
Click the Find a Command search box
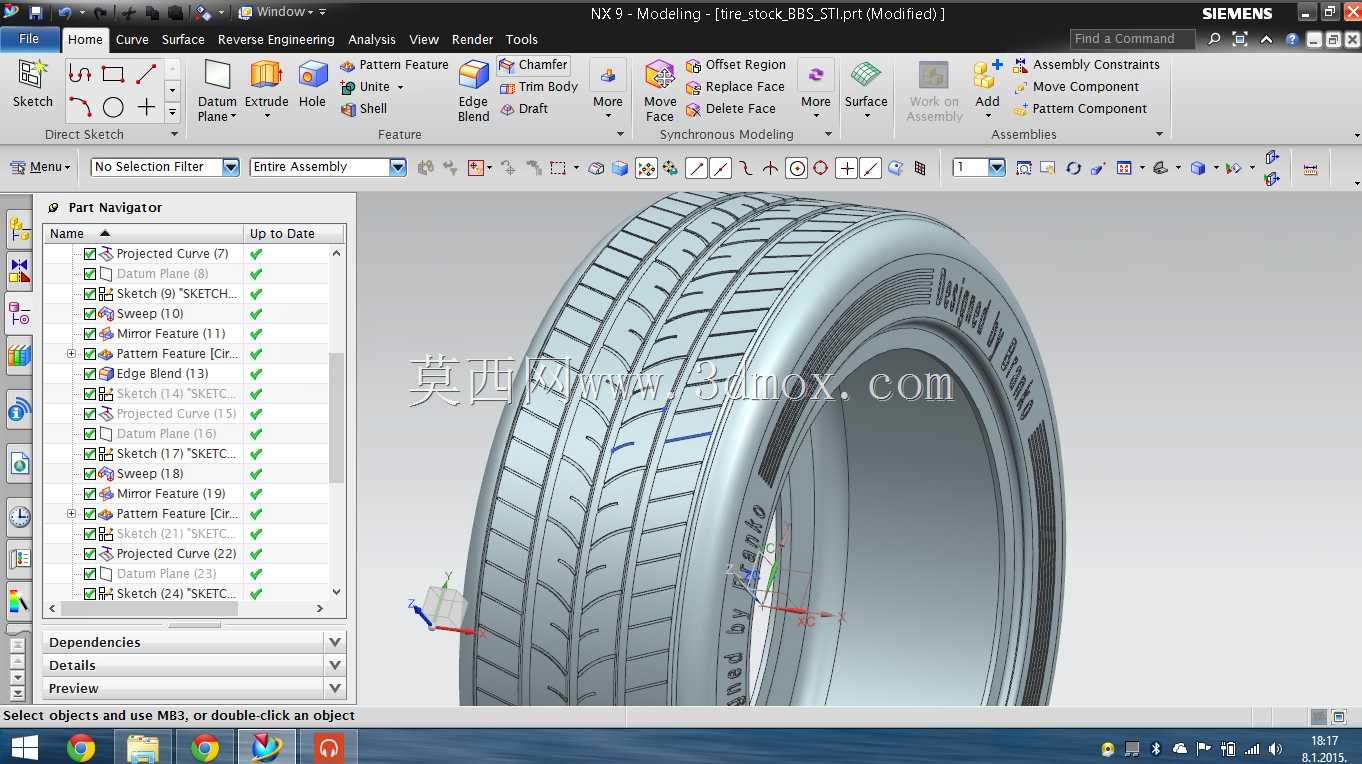[x=1133, y=39]
